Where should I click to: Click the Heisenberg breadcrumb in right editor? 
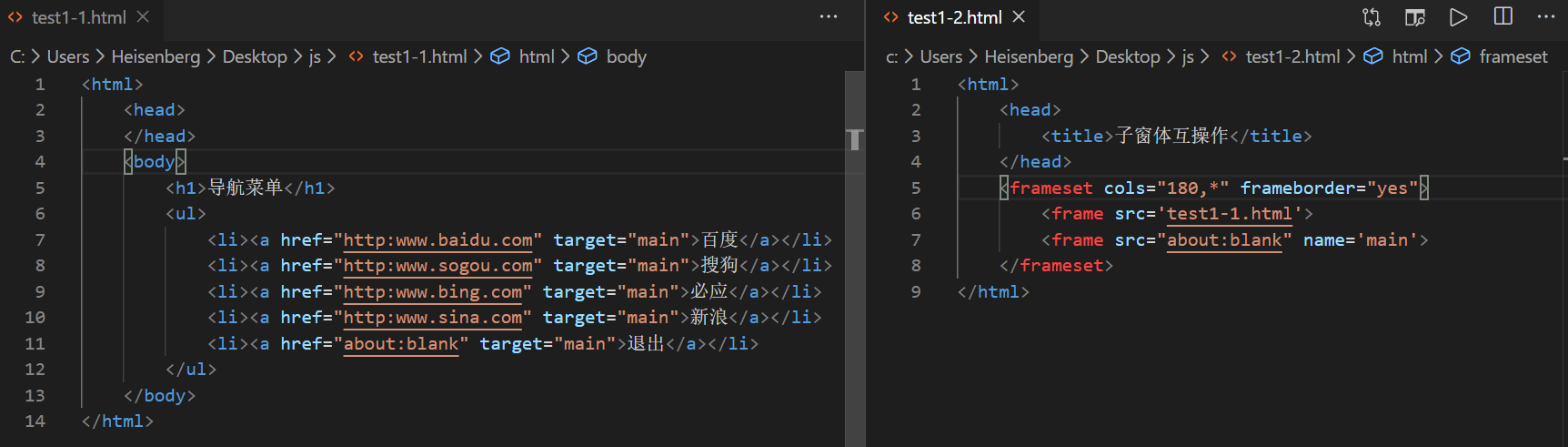click(x=1028, y=56)
